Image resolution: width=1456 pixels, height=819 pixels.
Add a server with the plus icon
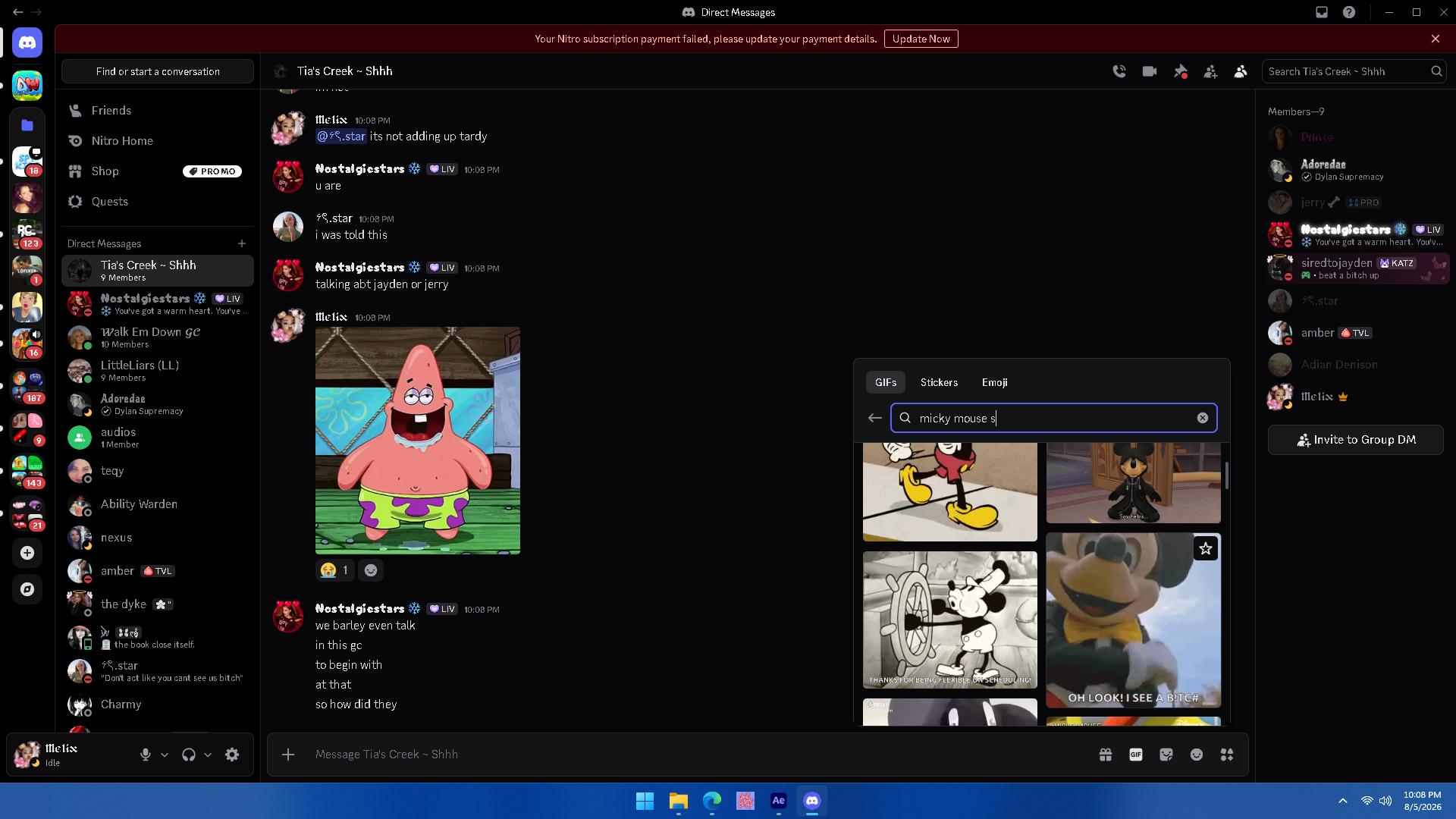[27, 553]
